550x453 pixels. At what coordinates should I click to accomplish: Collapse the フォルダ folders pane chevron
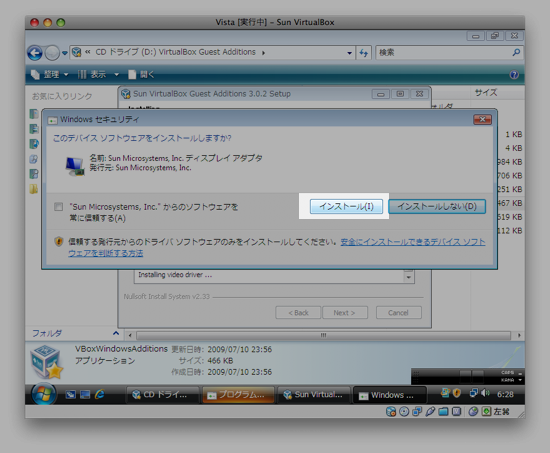coord(116,333)
